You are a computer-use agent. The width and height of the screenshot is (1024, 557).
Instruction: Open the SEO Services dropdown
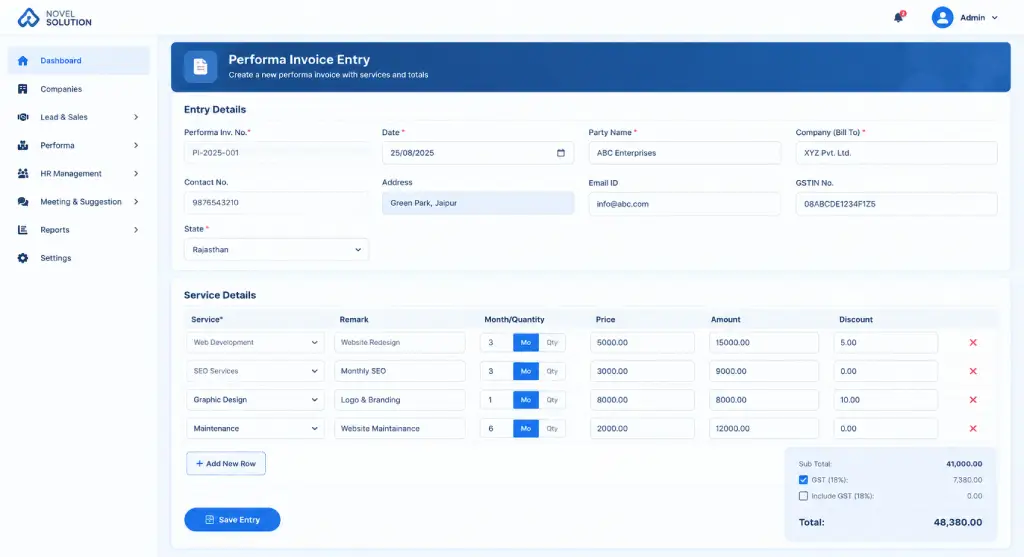tap(255, 371)
